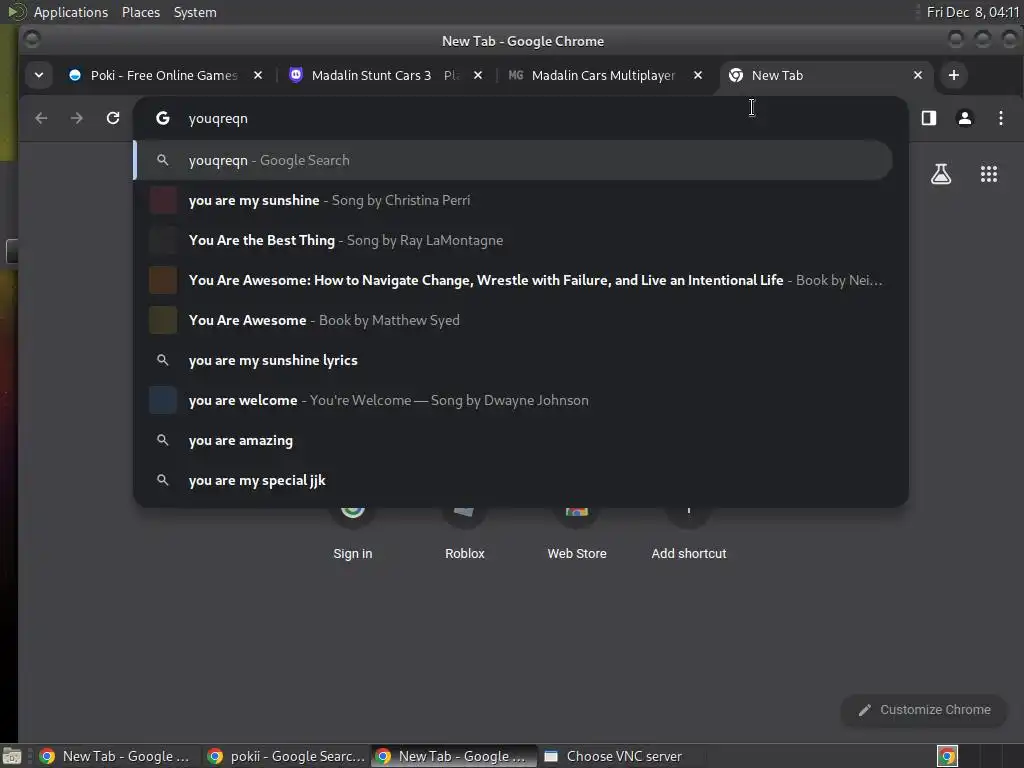The height and width of the screenshot is (768, 1024).
Task: Switch to first New Tab - Google taskbar window
Action: point(116,756)
